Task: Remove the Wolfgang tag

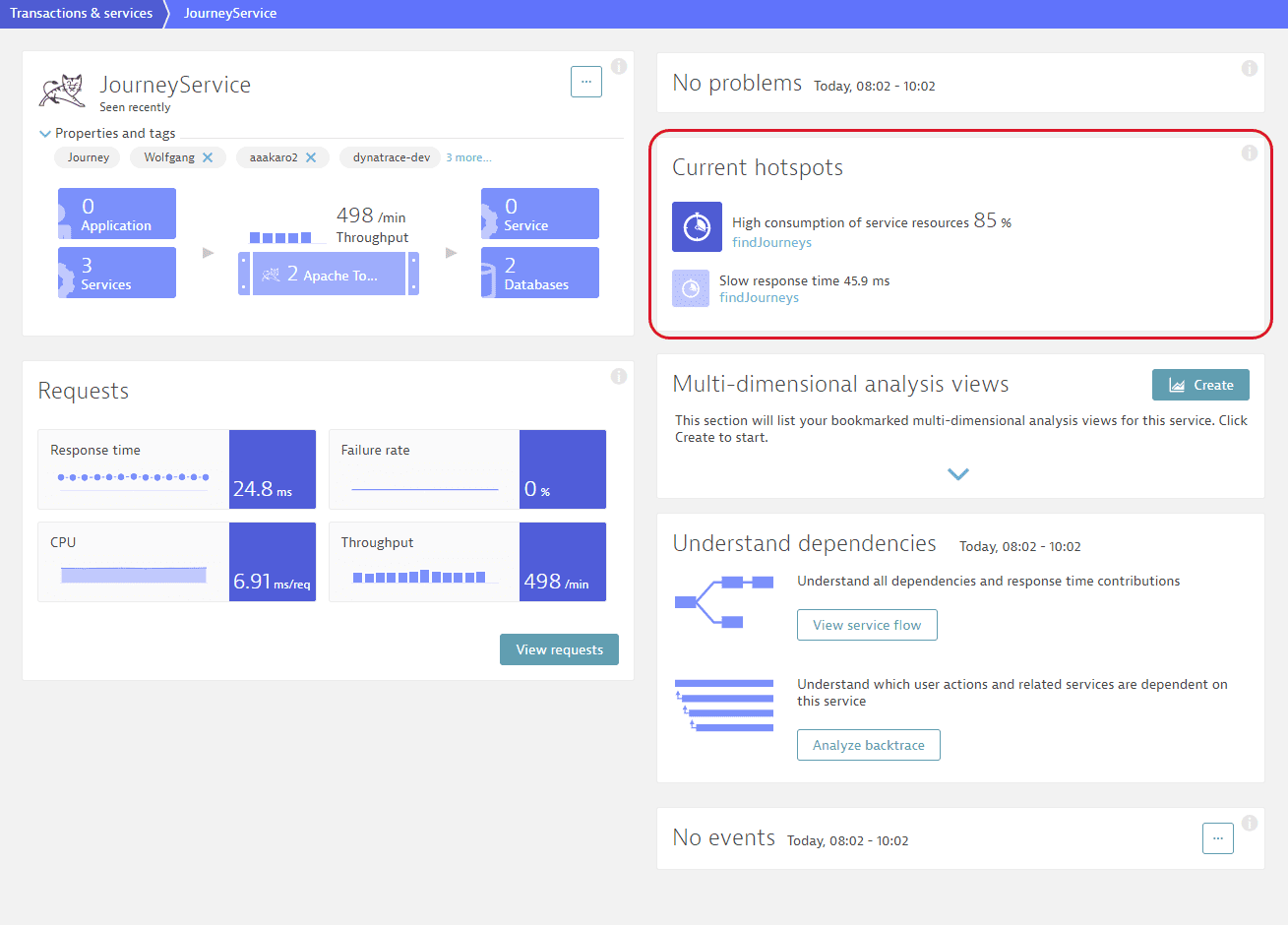Action: 208,157
